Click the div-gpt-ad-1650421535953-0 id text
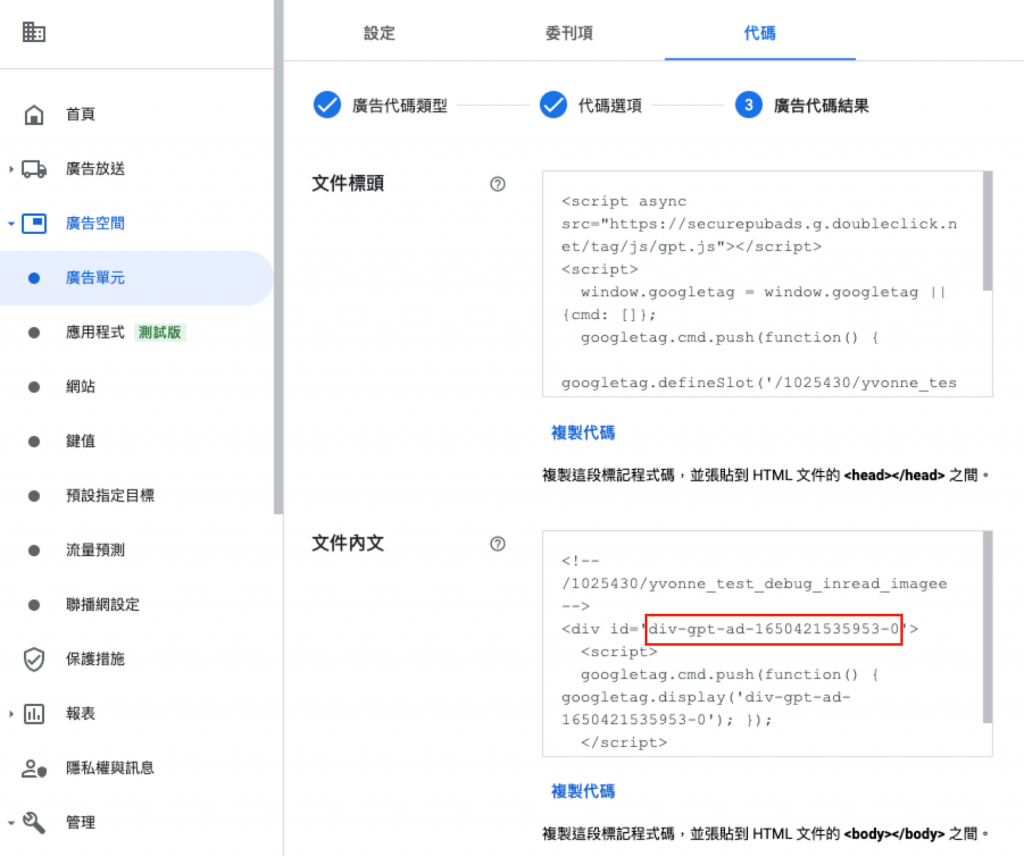 click(x=774, y=629)
